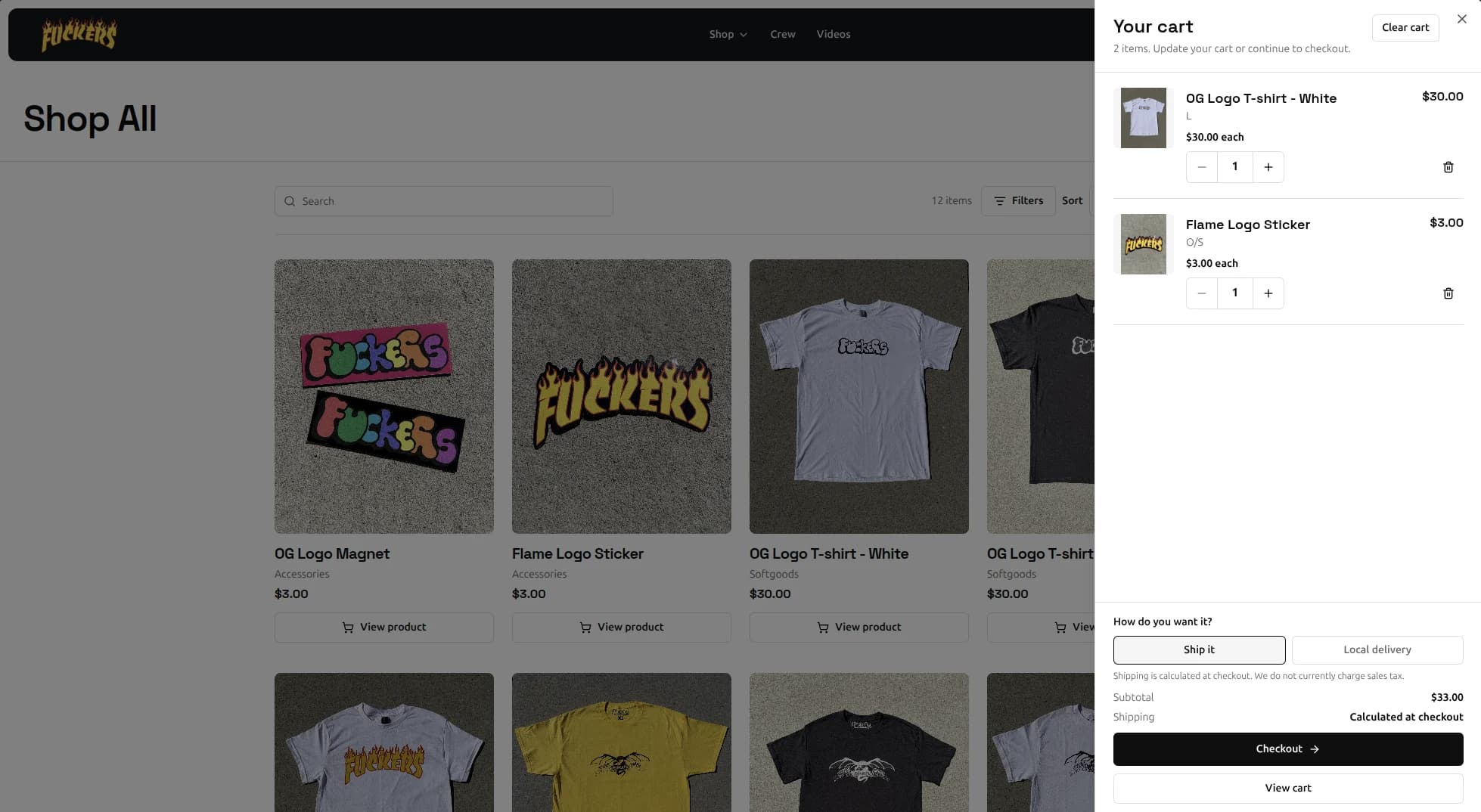Click the Flame Logo Sticker quantity field
1481x812 pixels.
[x=1235, y=293]
